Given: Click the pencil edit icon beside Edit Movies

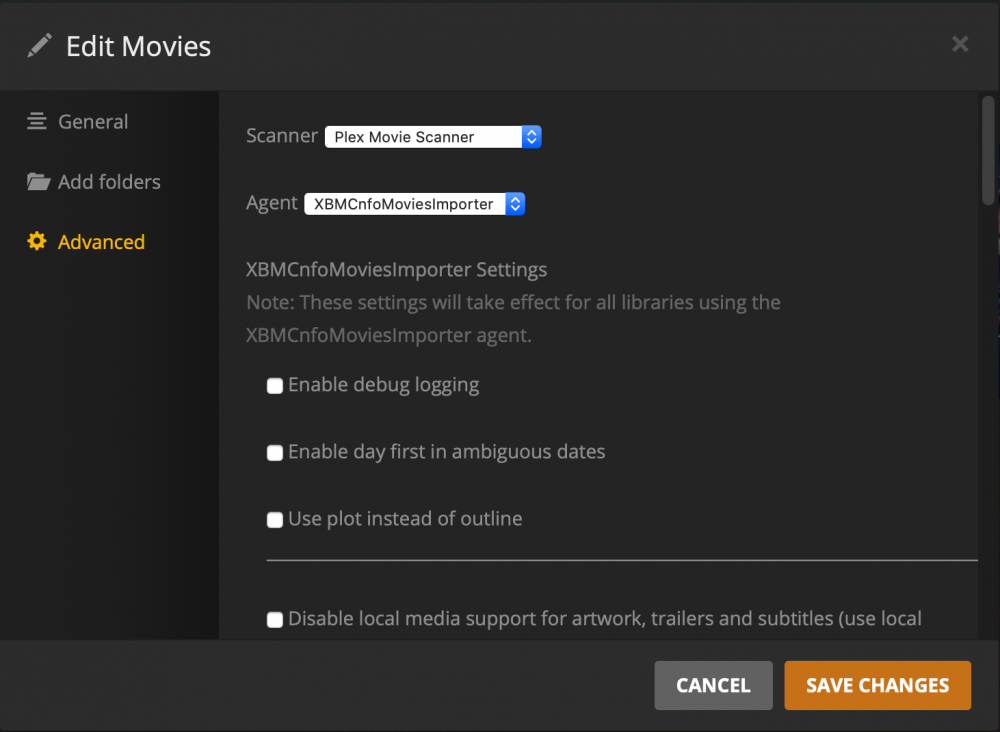Looking at the screenshot, I should click(39, 46).
